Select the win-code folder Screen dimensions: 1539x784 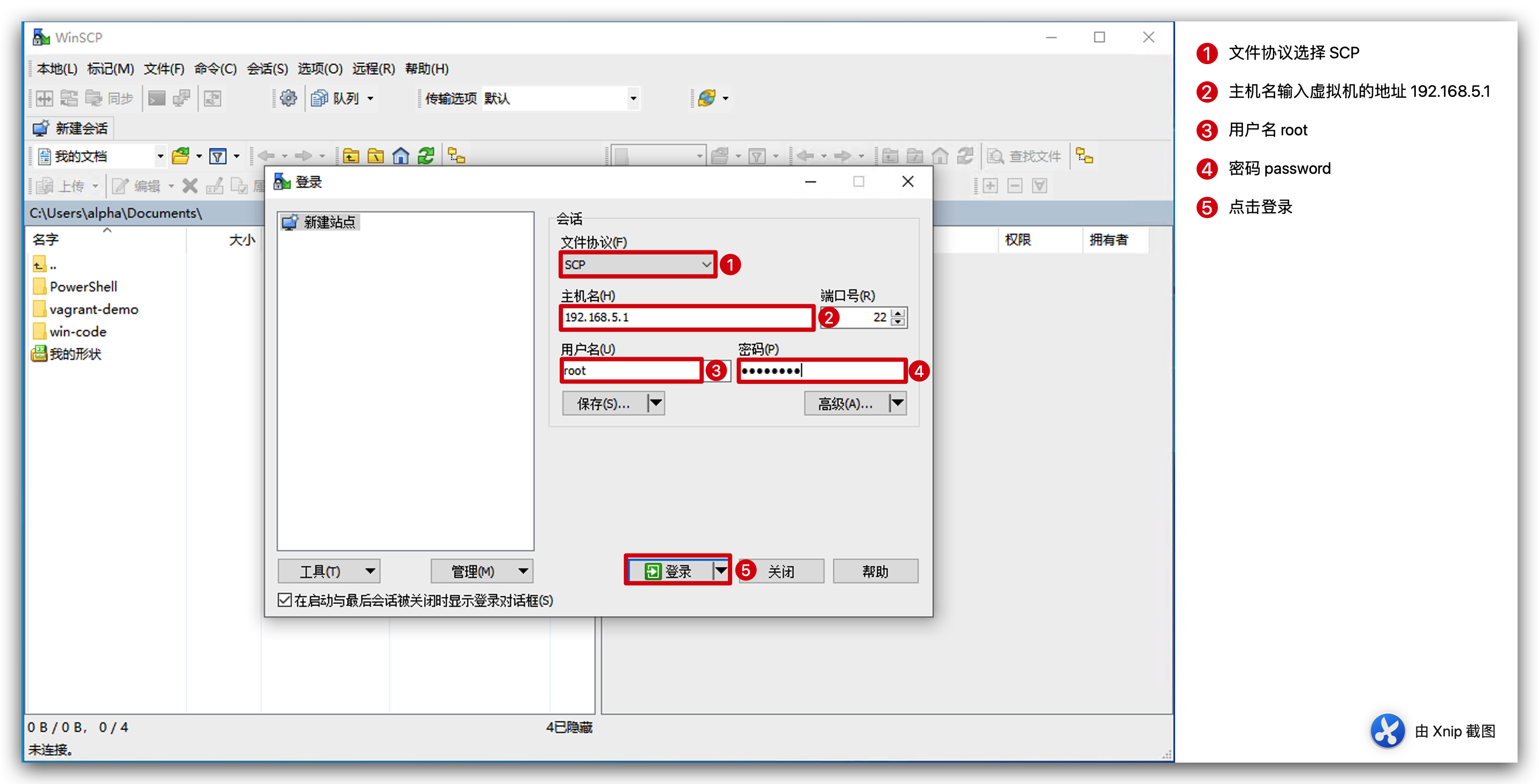click(70, 332)
